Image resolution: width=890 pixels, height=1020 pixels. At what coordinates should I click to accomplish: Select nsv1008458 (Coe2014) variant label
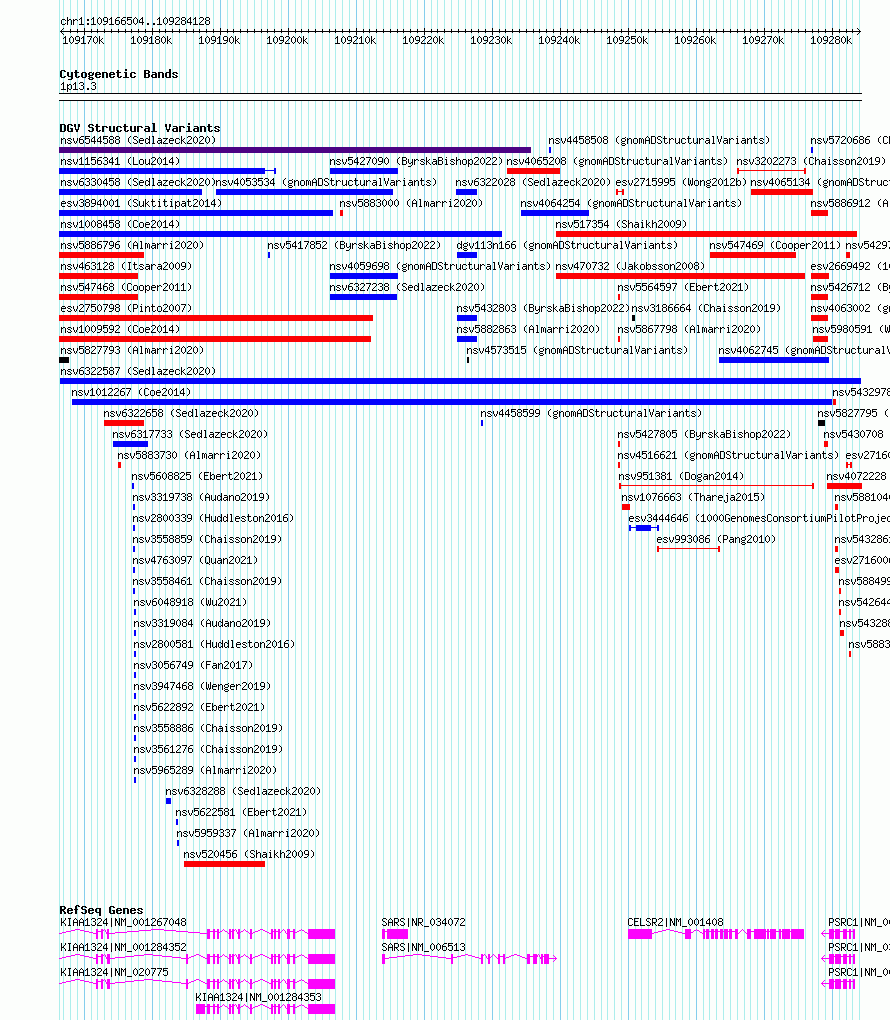coord(120,224)
